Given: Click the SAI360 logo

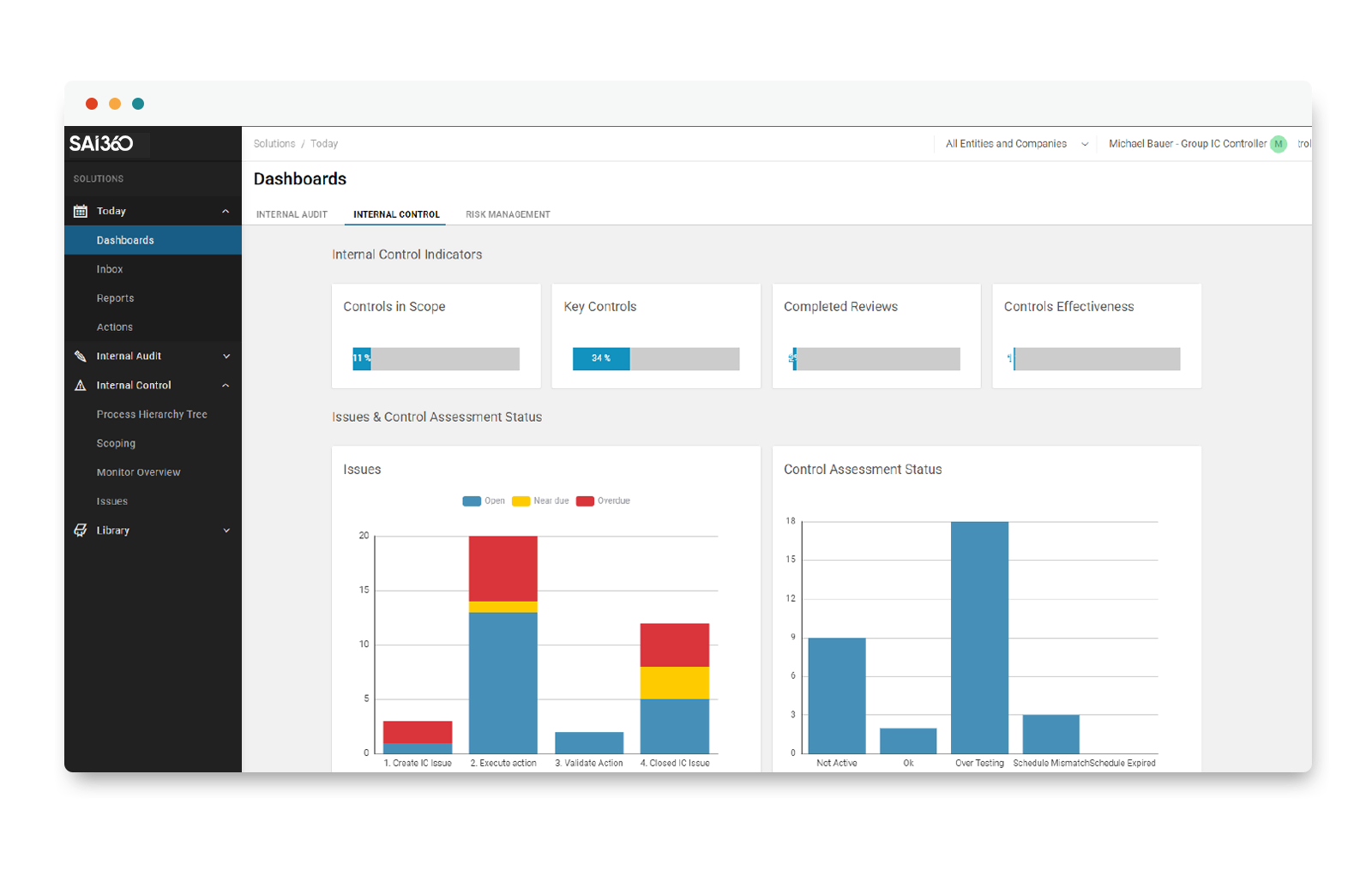Looking at the screenshot, I should click(x=101, y=143).
